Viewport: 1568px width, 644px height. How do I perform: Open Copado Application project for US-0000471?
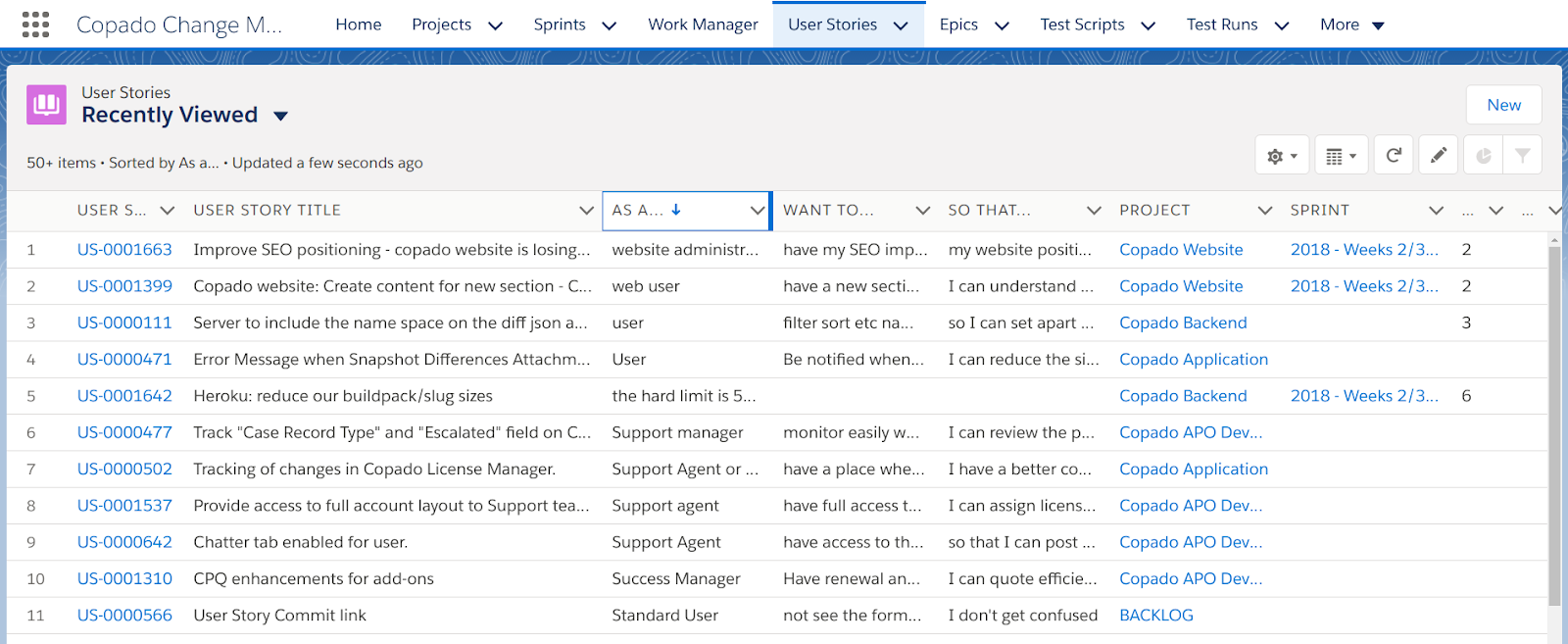(1194, 360)
